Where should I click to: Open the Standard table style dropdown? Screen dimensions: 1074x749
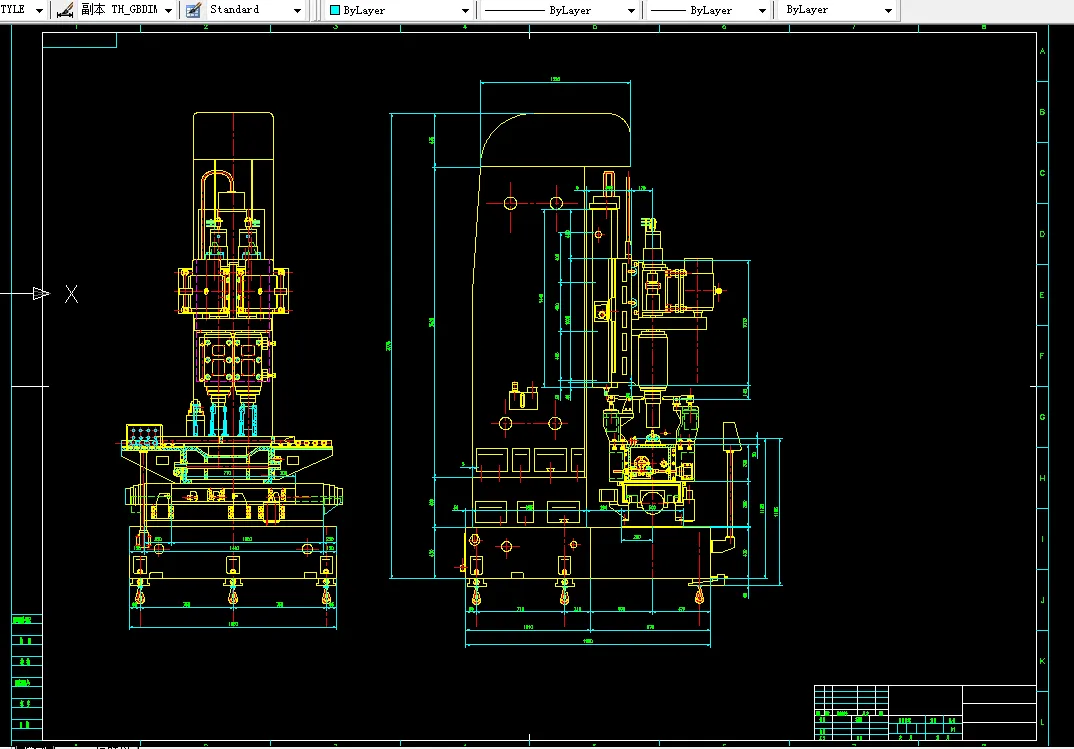pyautogui.click(x=298, y=10)
